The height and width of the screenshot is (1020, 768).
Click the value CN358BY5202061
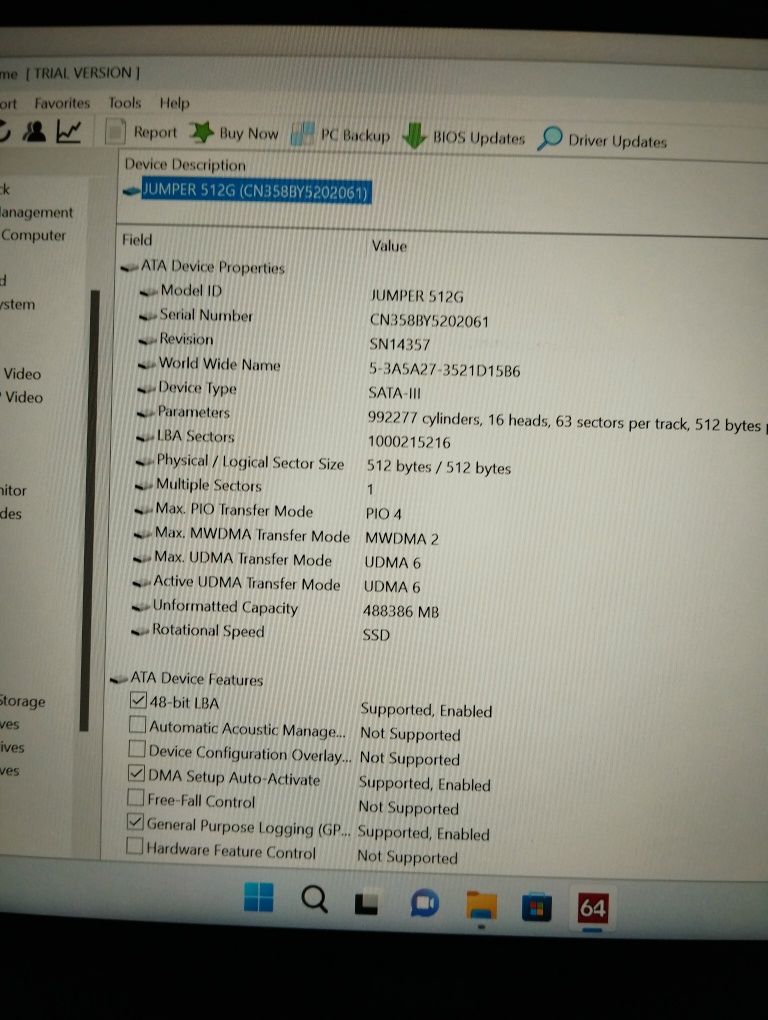point(429,321)
